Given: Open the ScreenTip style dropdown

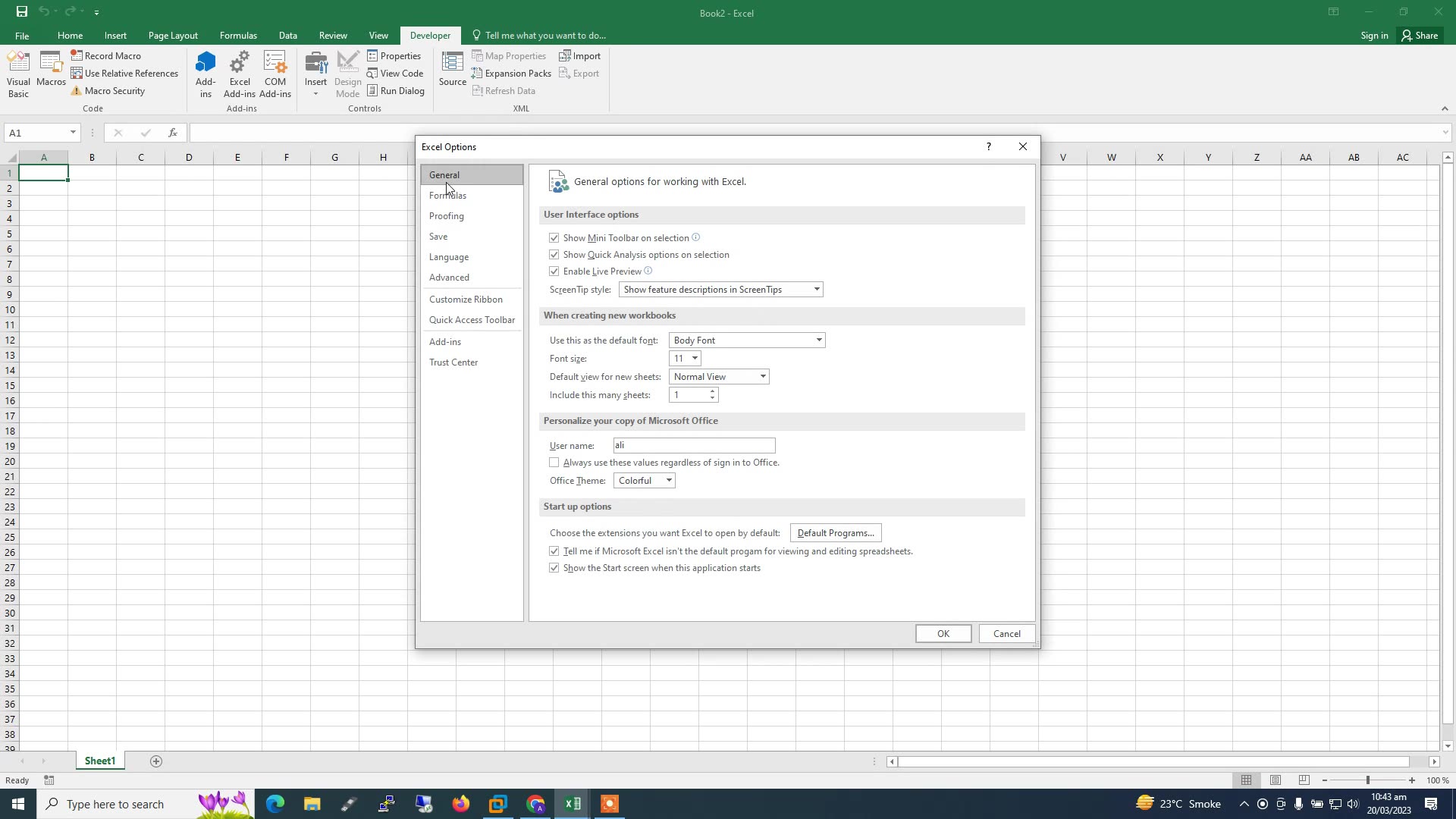Looking at the screenshot, I should point(815,289).
